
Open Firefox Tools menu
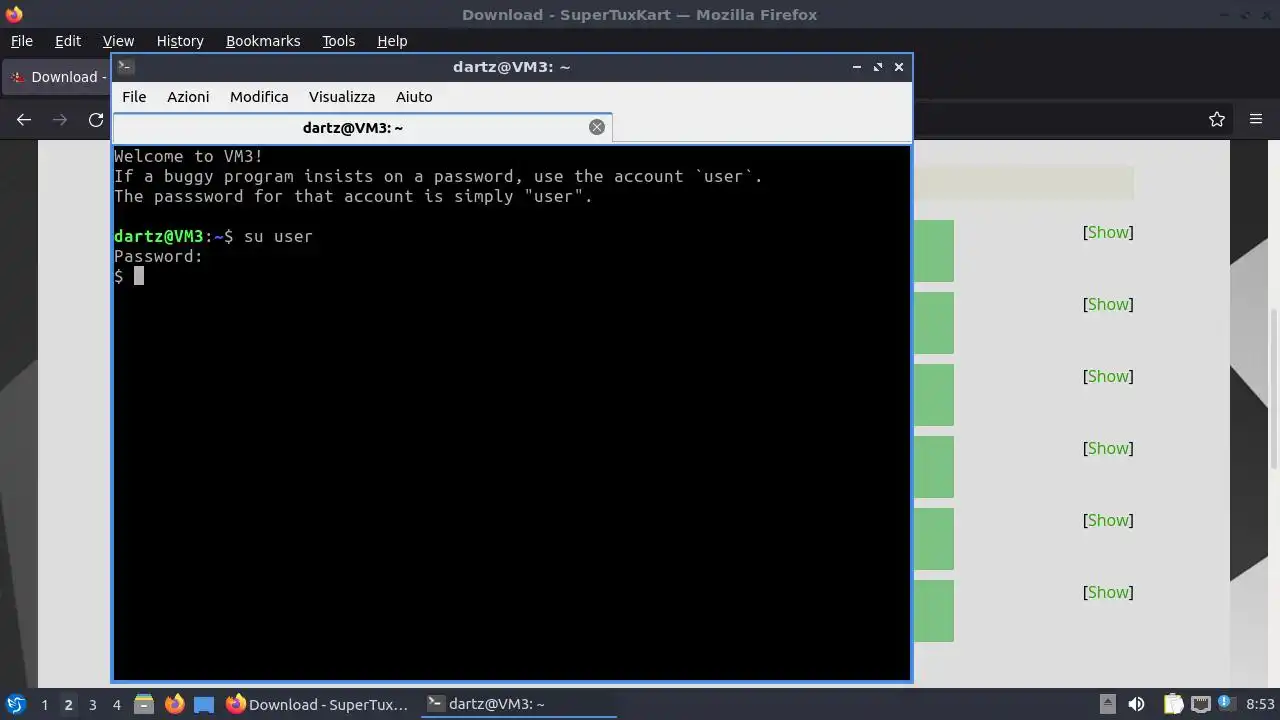click(x=338, y=41)
